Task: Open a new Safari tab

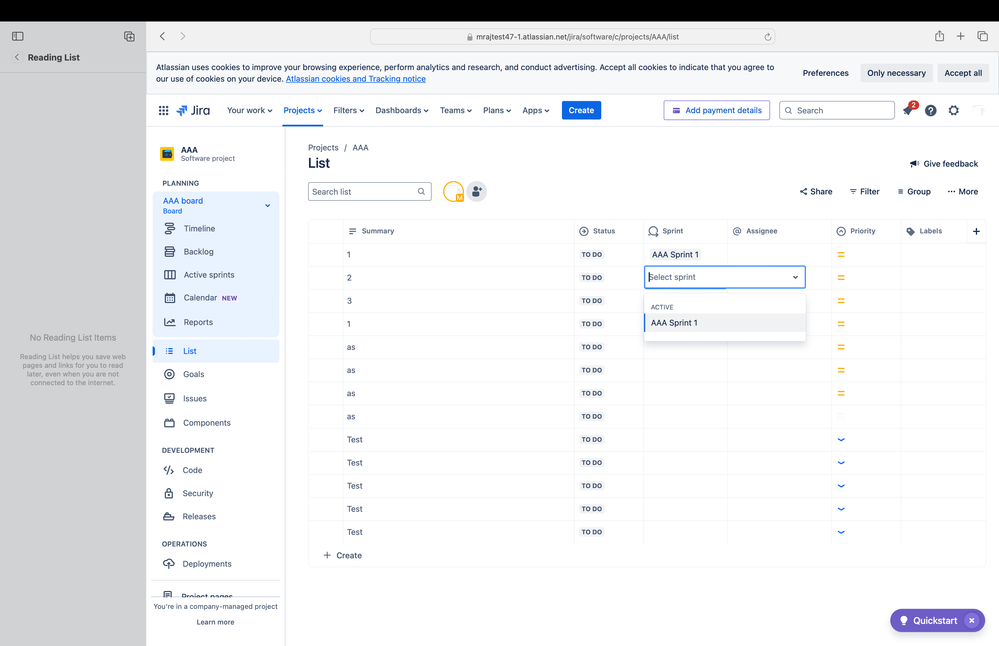Action: pyautogui.click(x=960, y=36)
